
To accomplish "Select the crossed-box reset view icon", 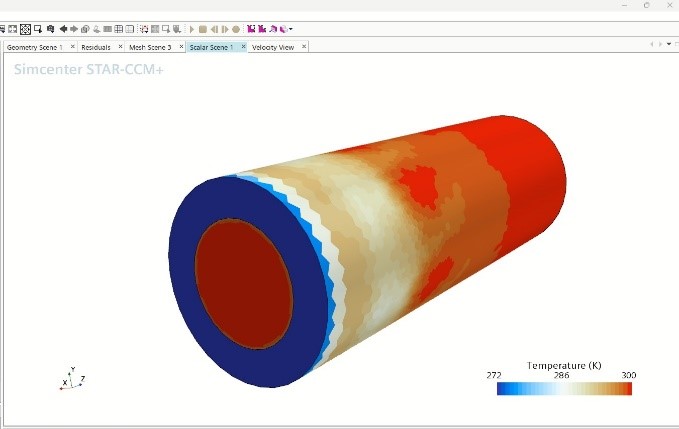I will click(x=25, y=29).
